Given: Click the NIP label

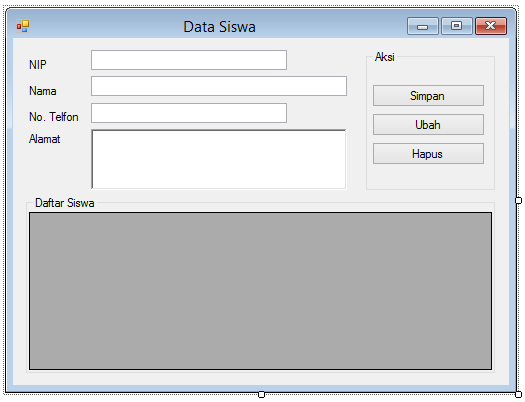Looking at the screenshot, I should (x=38, y=65).
